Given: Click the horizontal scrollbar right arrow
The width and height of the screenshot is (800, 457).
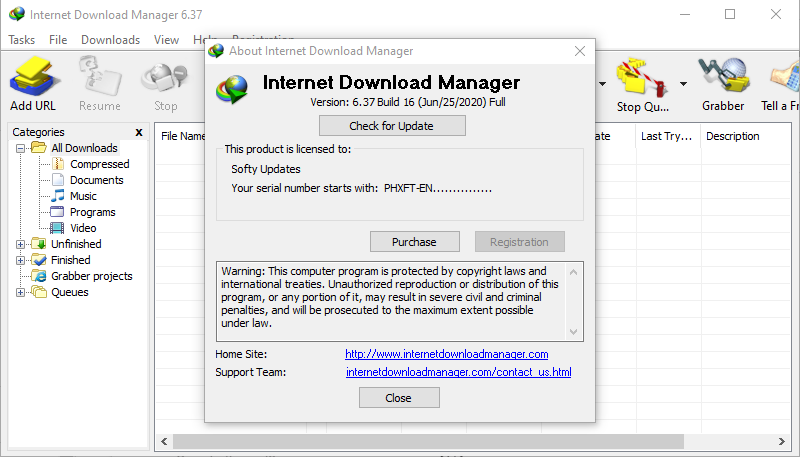Looking at the screenshot, I should click(782, 441).
